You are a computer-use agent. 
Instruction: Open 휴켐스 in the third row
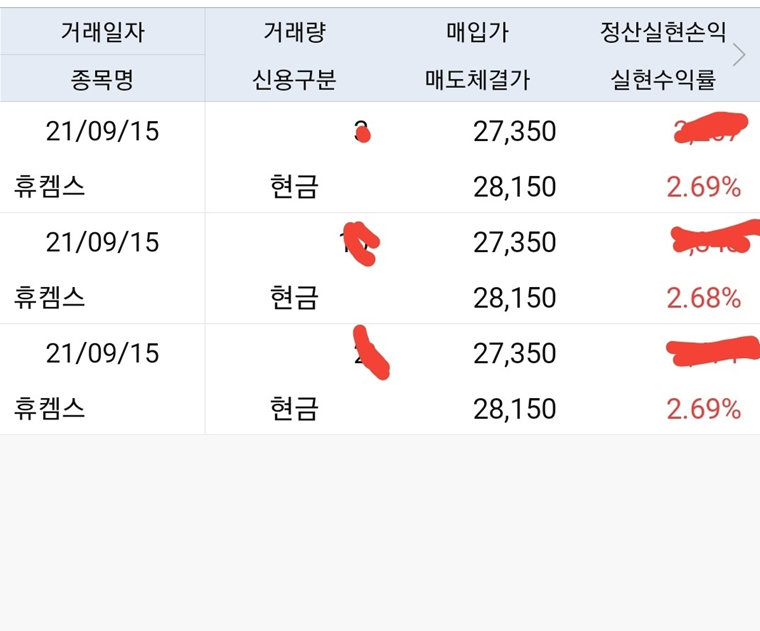click(x=50, y=409)
